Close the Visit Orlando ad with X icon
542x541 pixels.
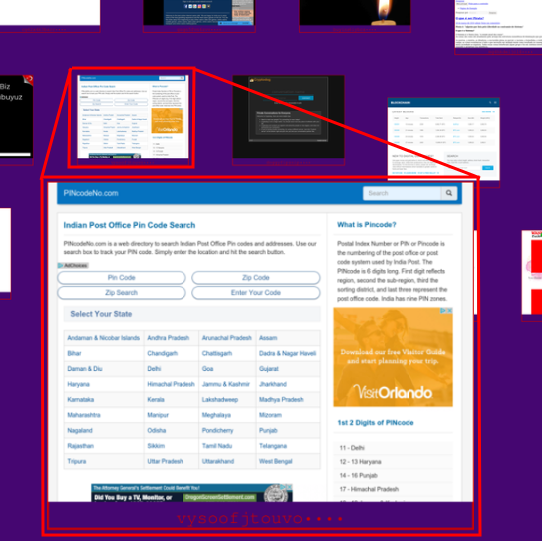(449, 310)
